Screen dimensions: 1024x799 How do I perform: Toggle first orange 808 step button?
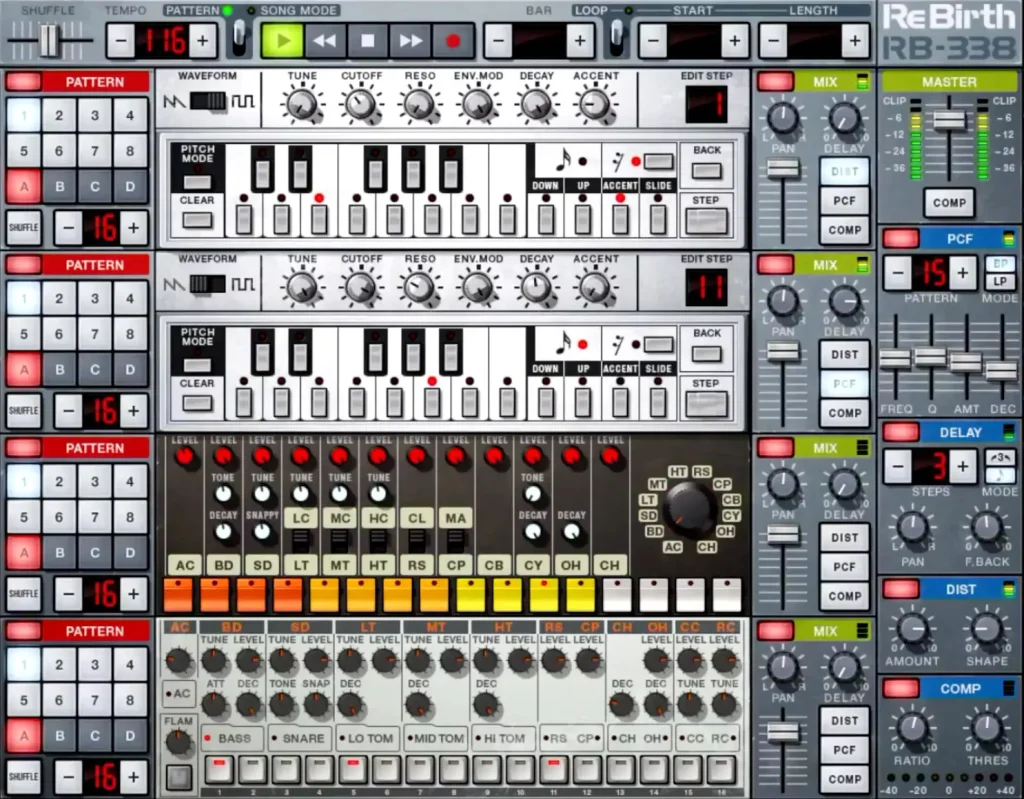pyautogui.click(x=178, y=595)
